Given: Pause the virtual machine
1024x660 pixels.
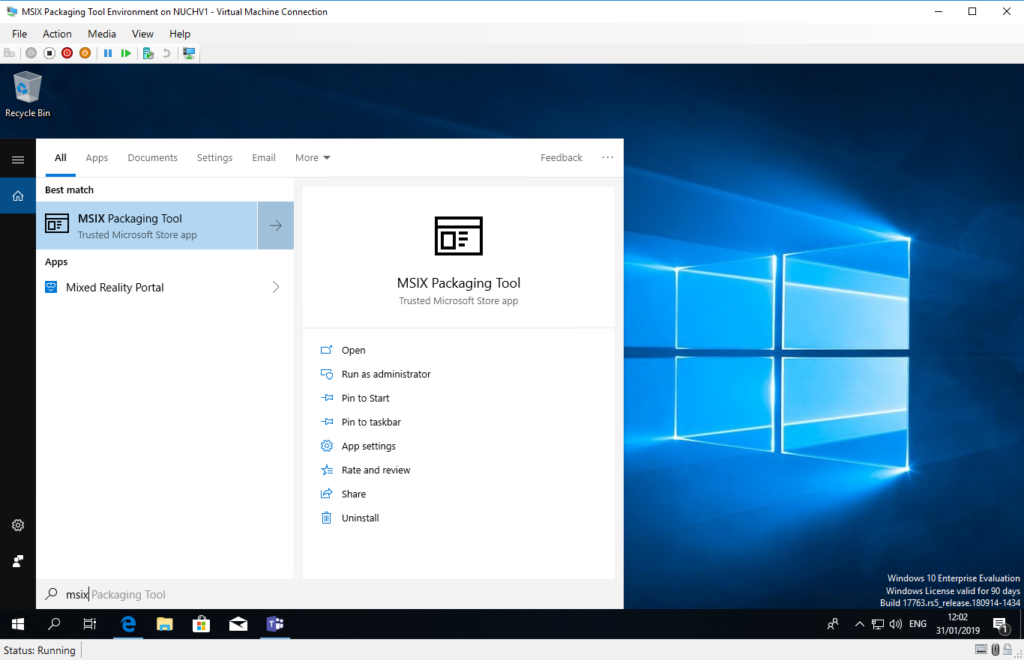Looking at the screenshot, I should (x=108, y=53).
